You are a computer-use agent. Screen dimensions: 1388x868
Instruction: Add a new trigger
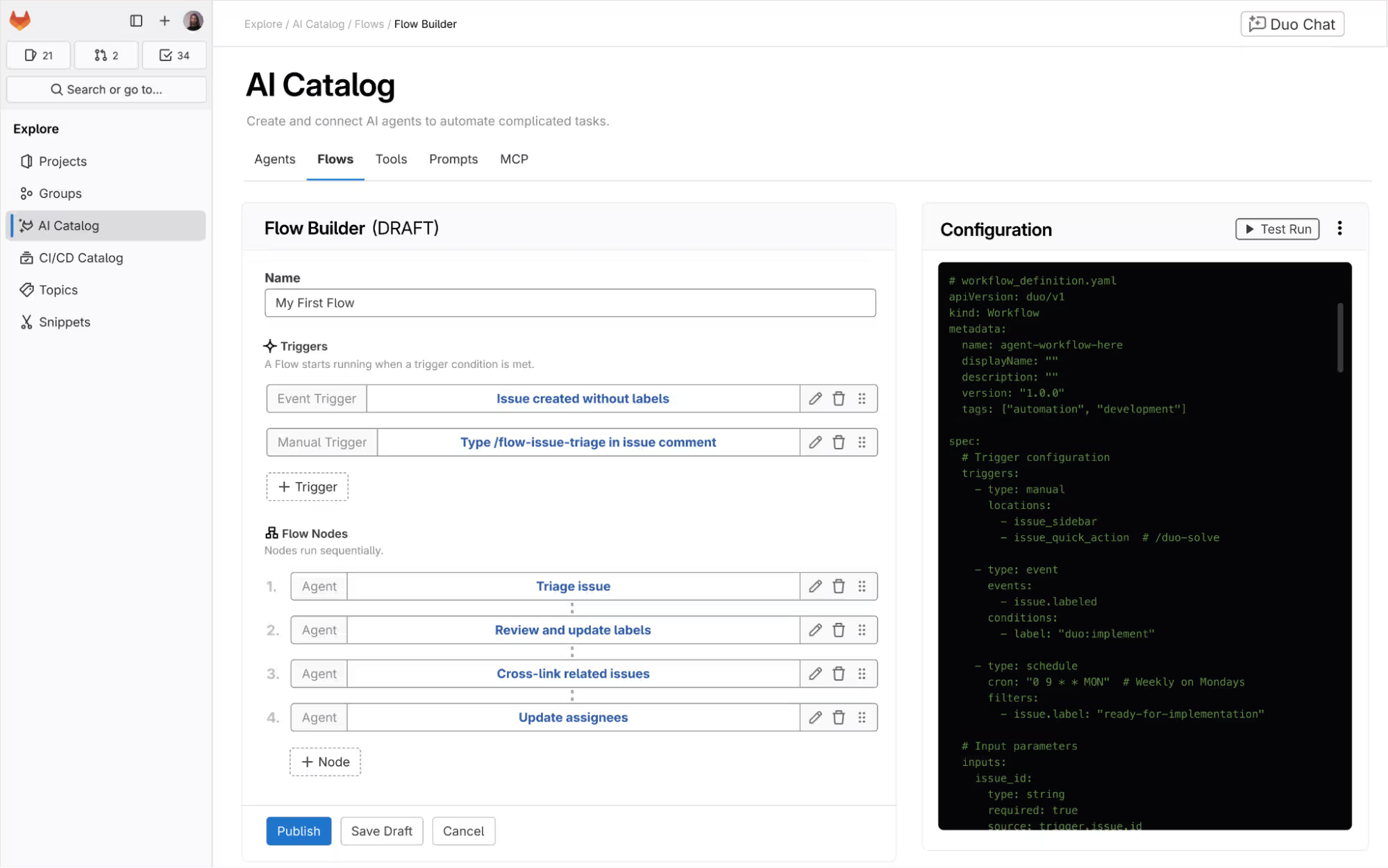tap(307, 487)
